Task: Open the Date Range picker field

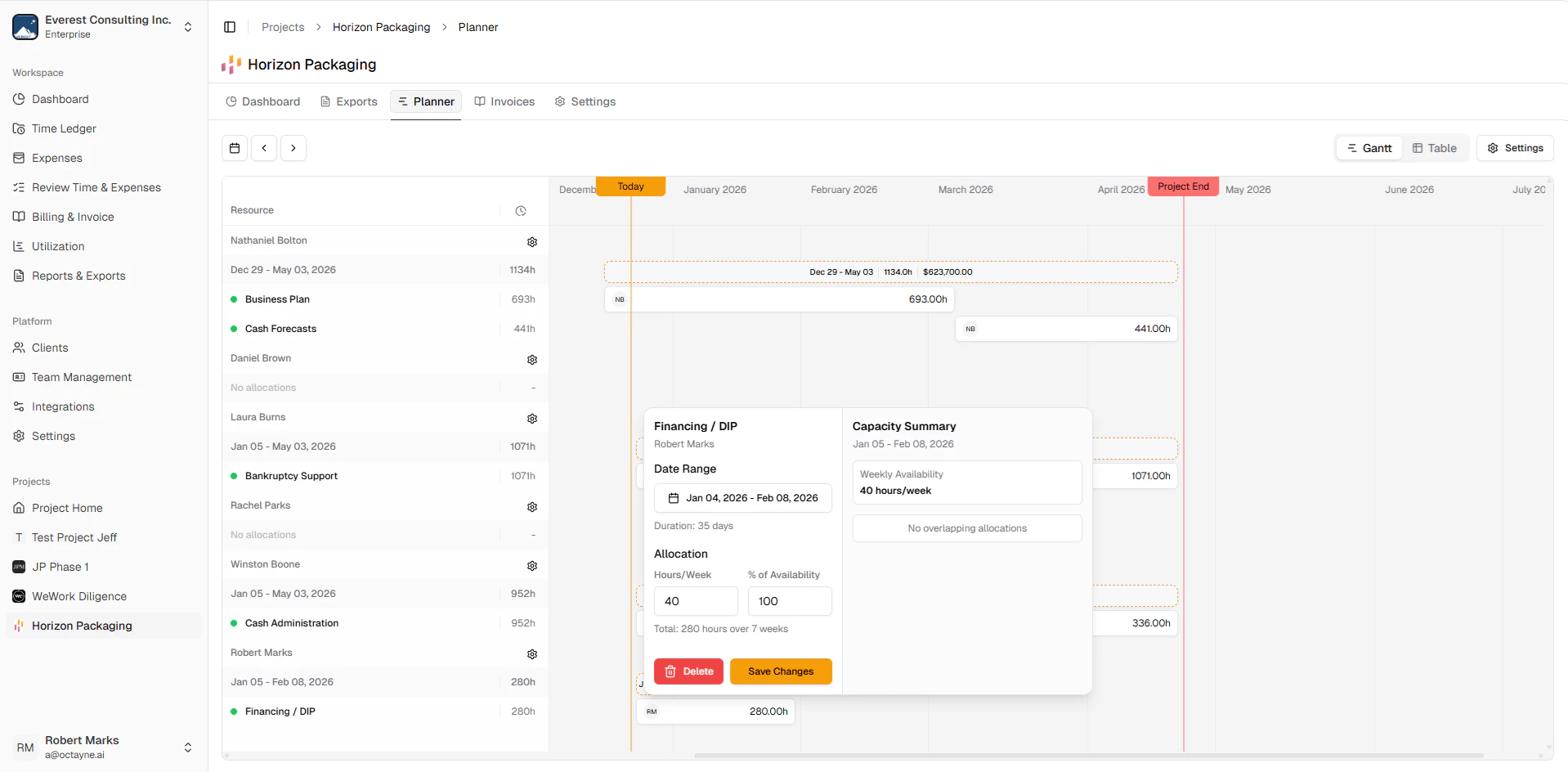Action: pos(742,498)
